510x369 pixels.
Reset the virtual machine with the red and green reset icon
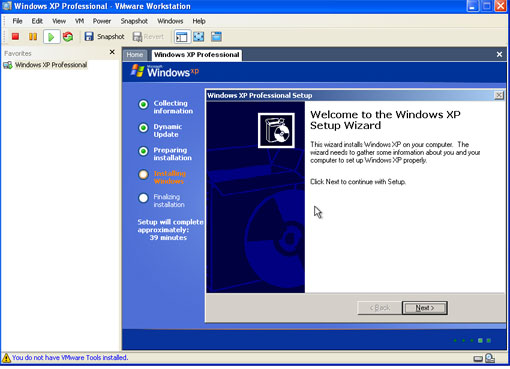[68, 36]
